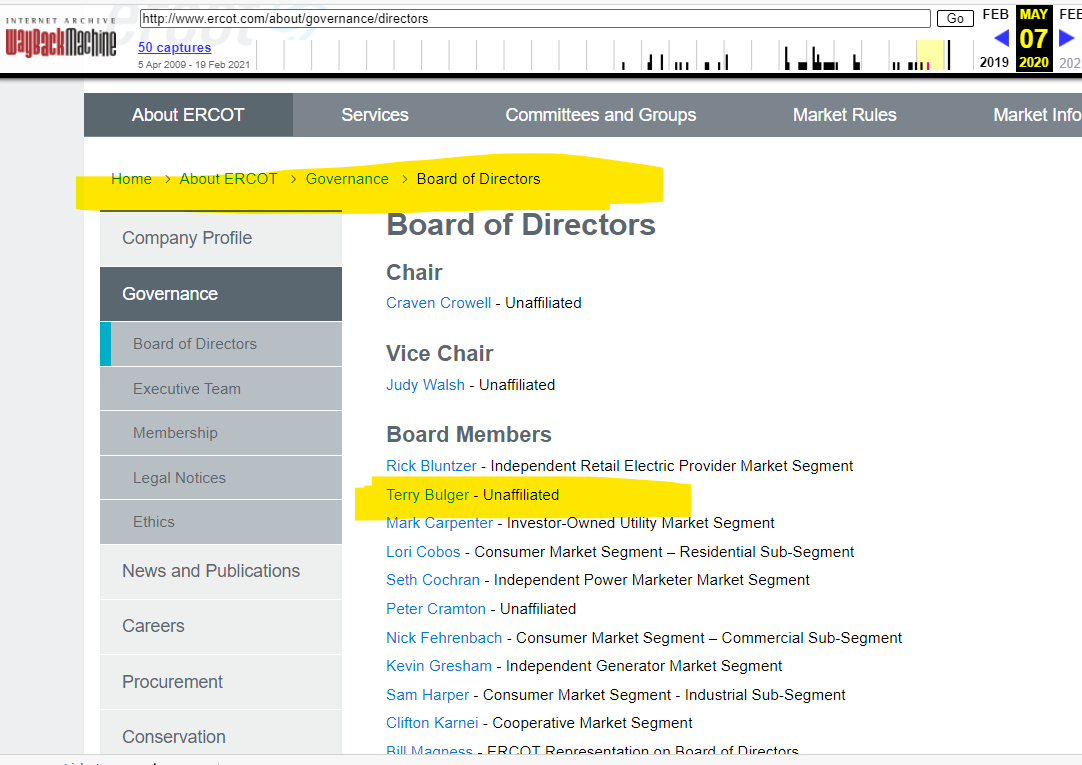Click the Board of Directors page heading

521,225
